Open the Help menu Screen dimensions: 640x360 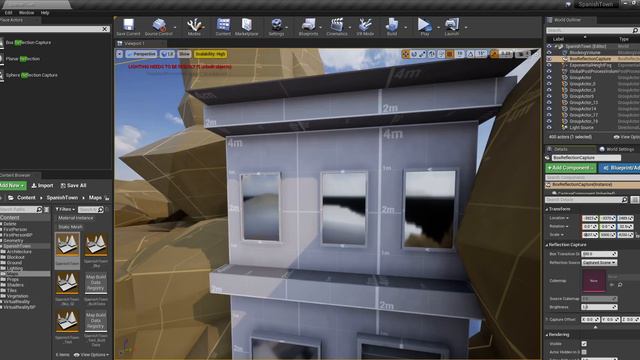click(x=45, y=13)
